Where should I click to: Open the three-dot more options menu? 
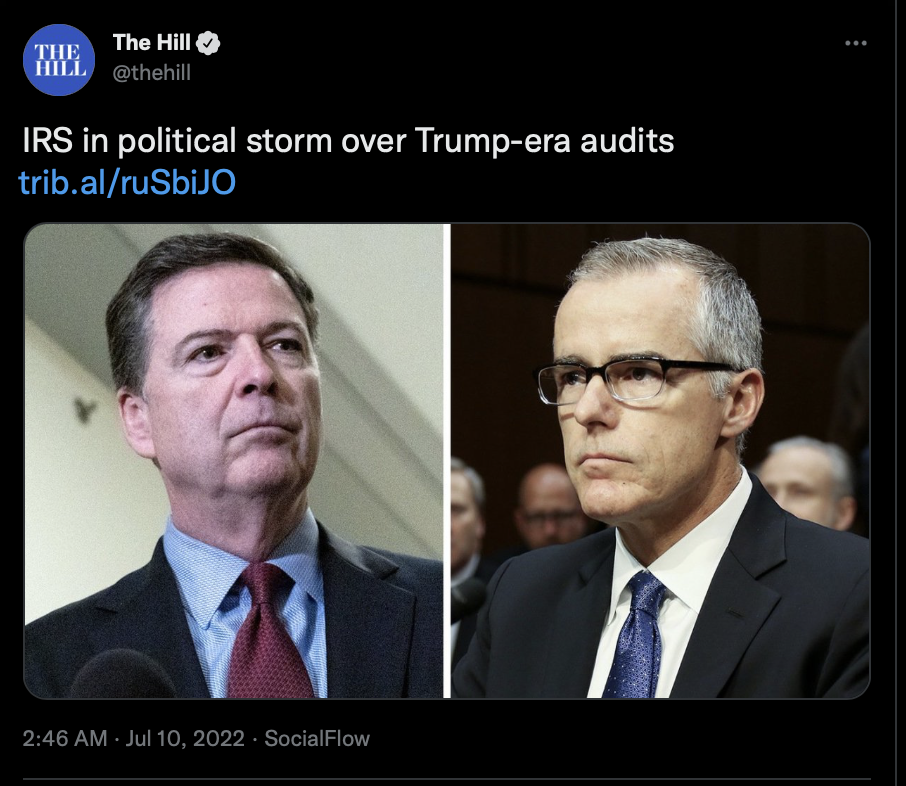coord(856,43)
